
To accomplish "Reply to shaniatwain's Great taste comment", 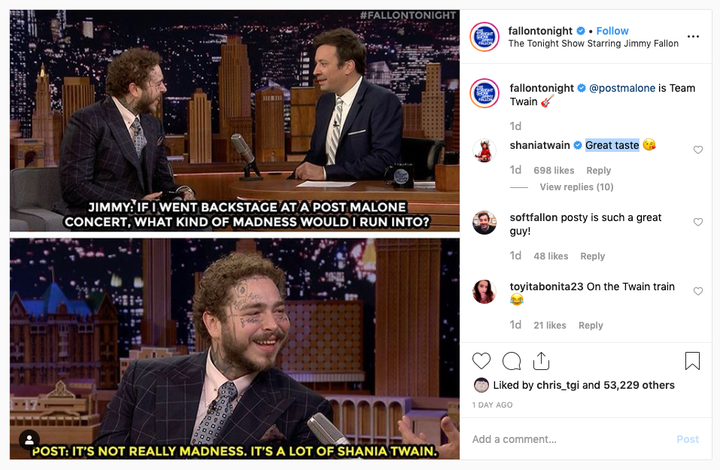I will coord(598,170).
